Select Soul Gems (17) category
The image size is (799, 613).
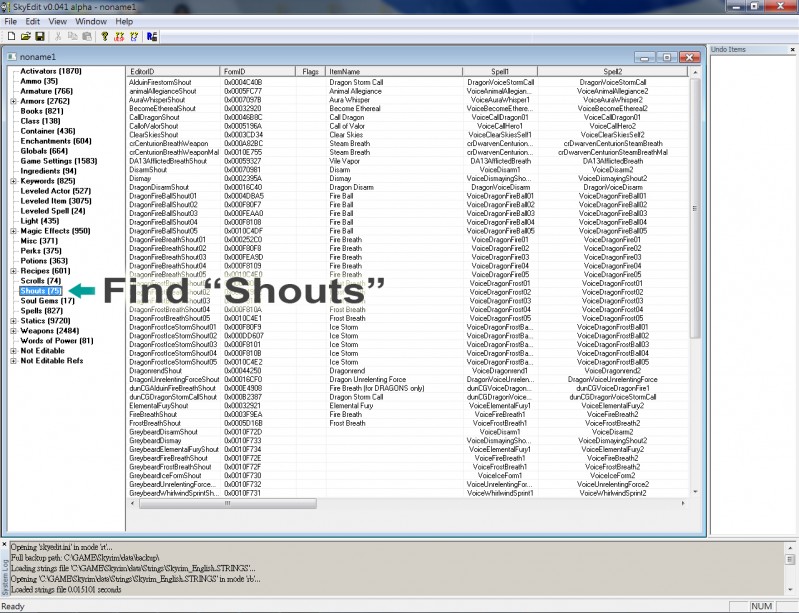coord(47,301)
